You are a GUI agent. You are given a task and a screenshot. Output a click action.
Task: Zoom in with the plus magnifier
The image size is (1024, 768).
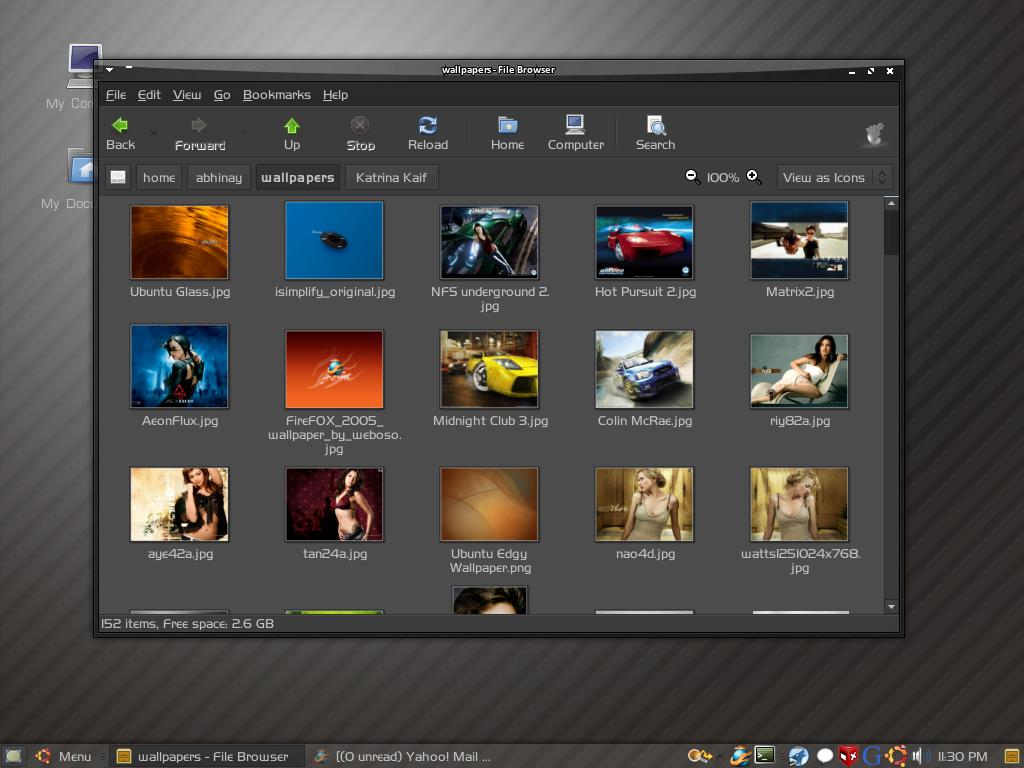click(754, 176)
